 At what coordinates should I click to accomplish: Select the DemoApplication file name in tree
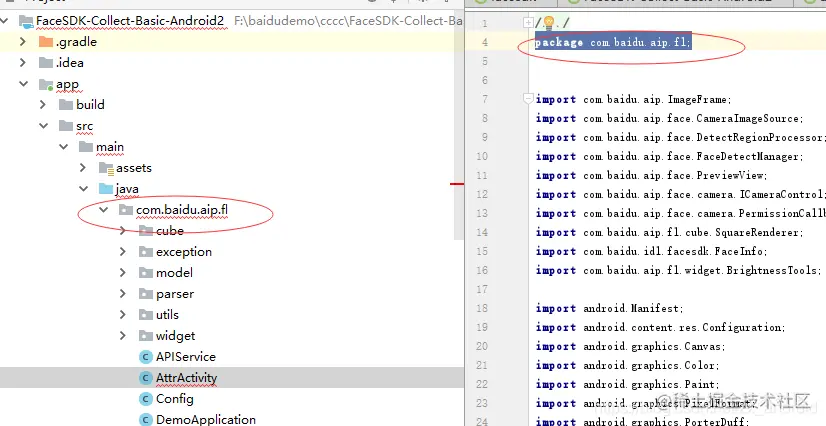click(206, 420)
